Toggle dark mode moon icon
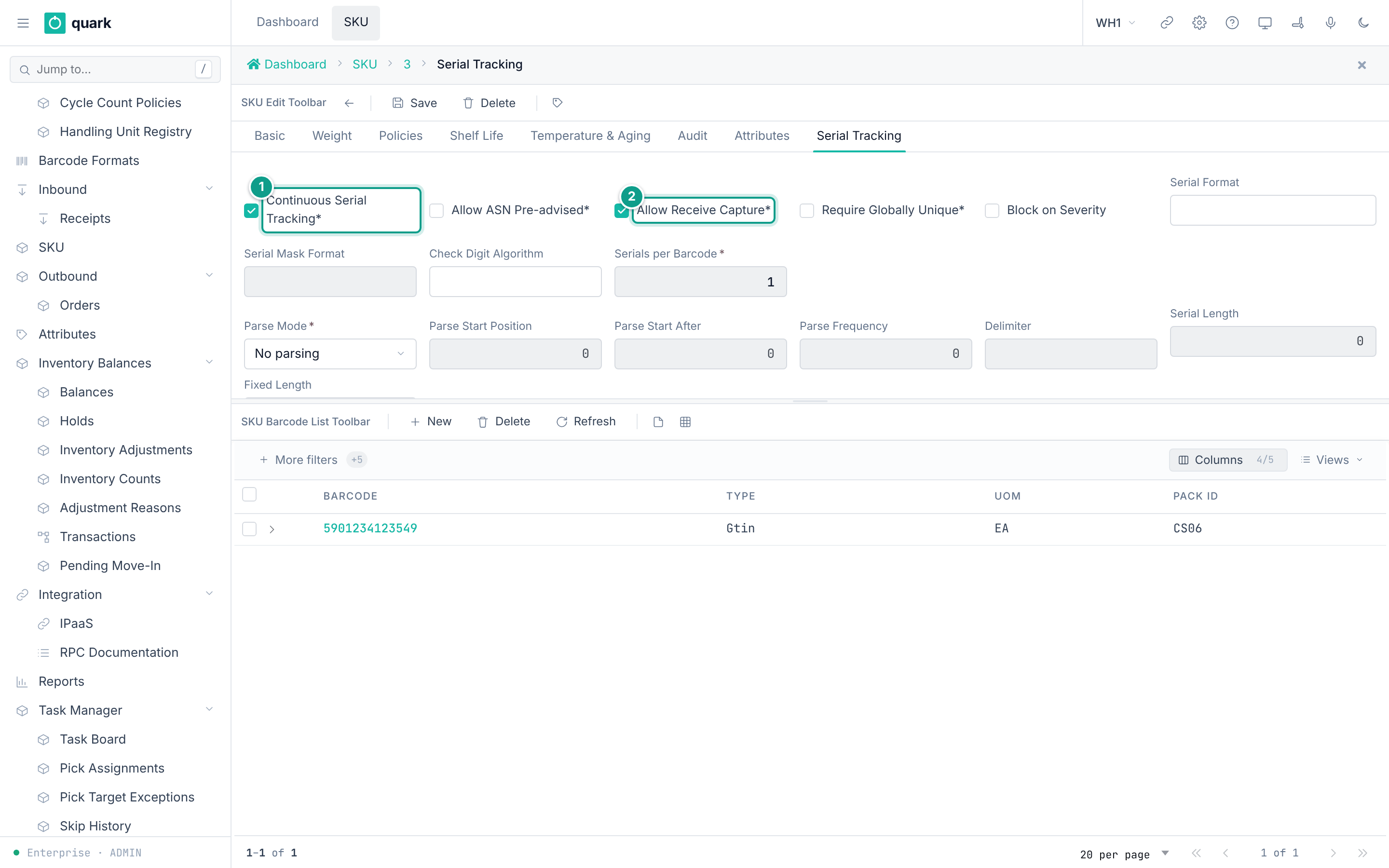The height and width of the screenshot is (868, 1389). coord(1363,23)
